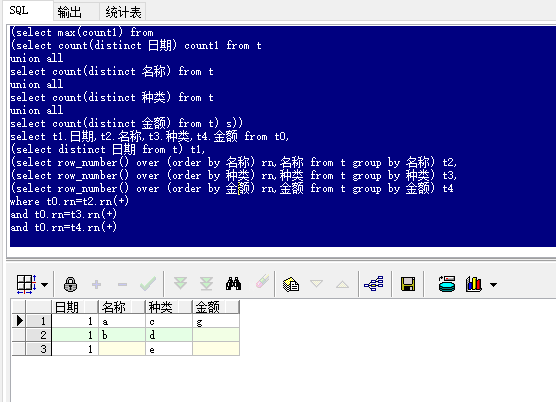Image resolution: width=556 pixels, height=402 pixels.
Task: Open the binoculars find tool
Action: (x=233, y=284)
